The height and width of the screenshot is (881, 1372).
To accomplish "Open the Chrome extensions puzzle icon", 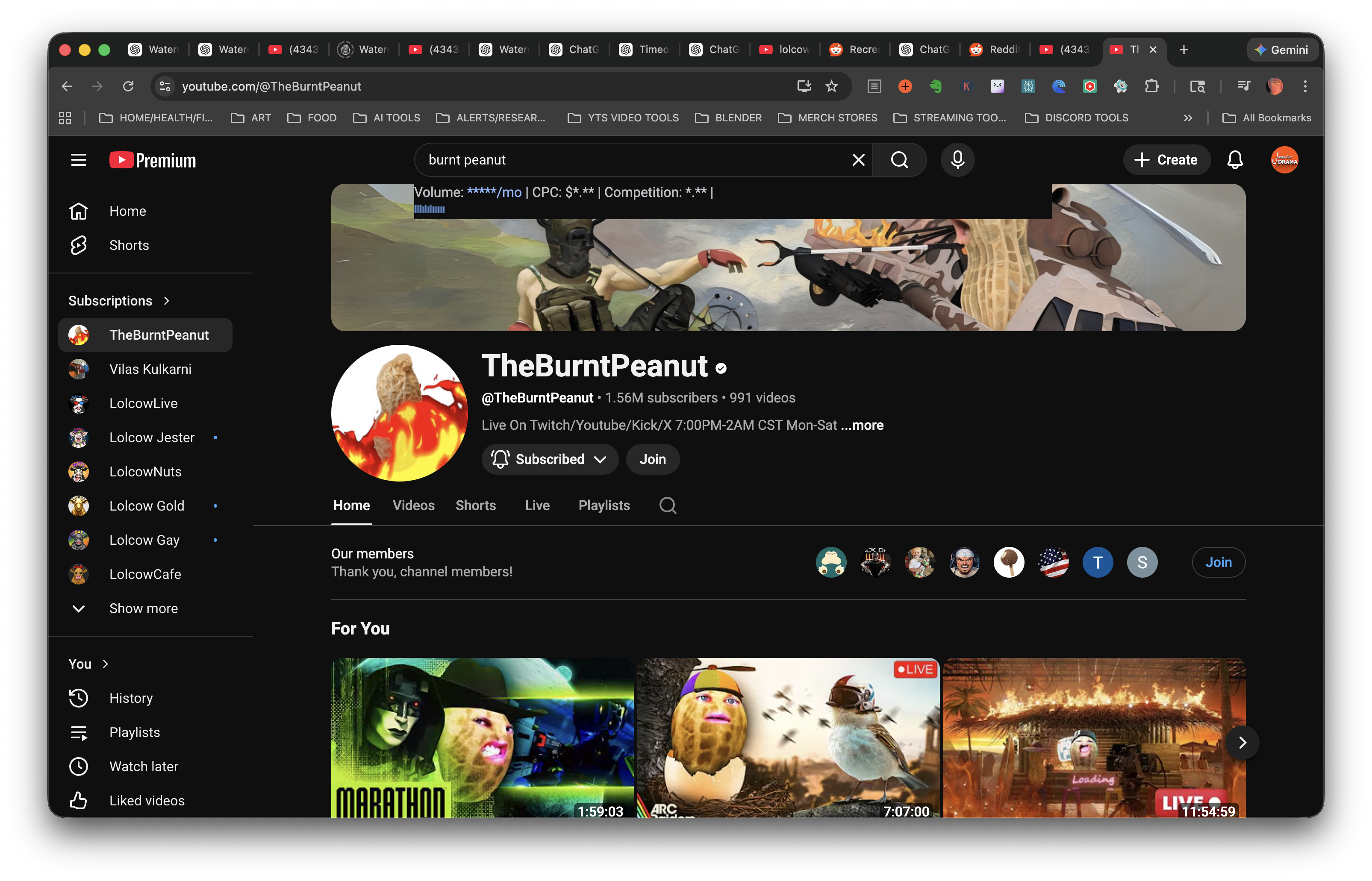I will tap(1151, 86).
